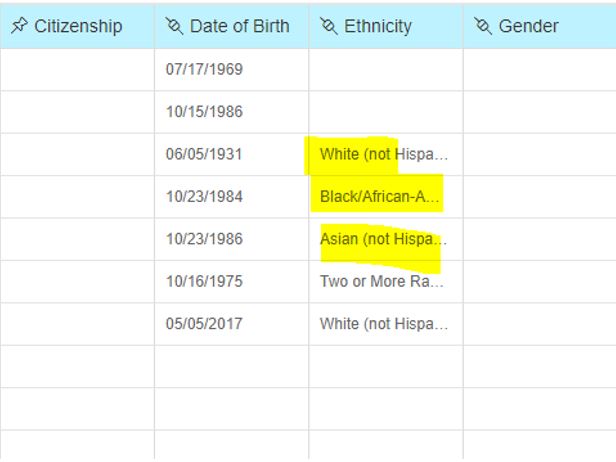Select the 10/15/1986 date cell
616x462 pixels.
(232, 112)
